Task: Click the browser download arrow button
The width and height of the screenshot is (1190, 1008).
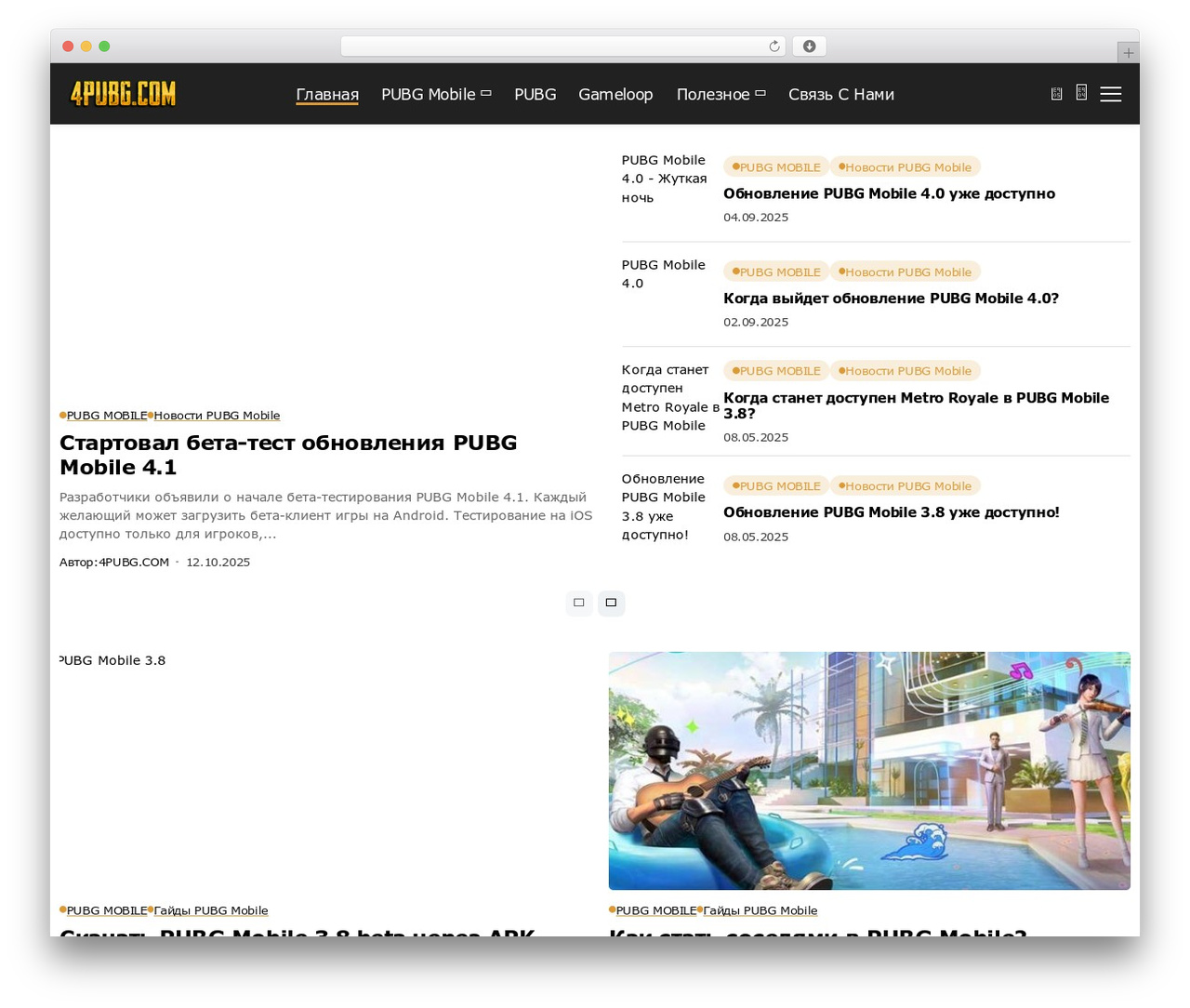Action: 809,46
